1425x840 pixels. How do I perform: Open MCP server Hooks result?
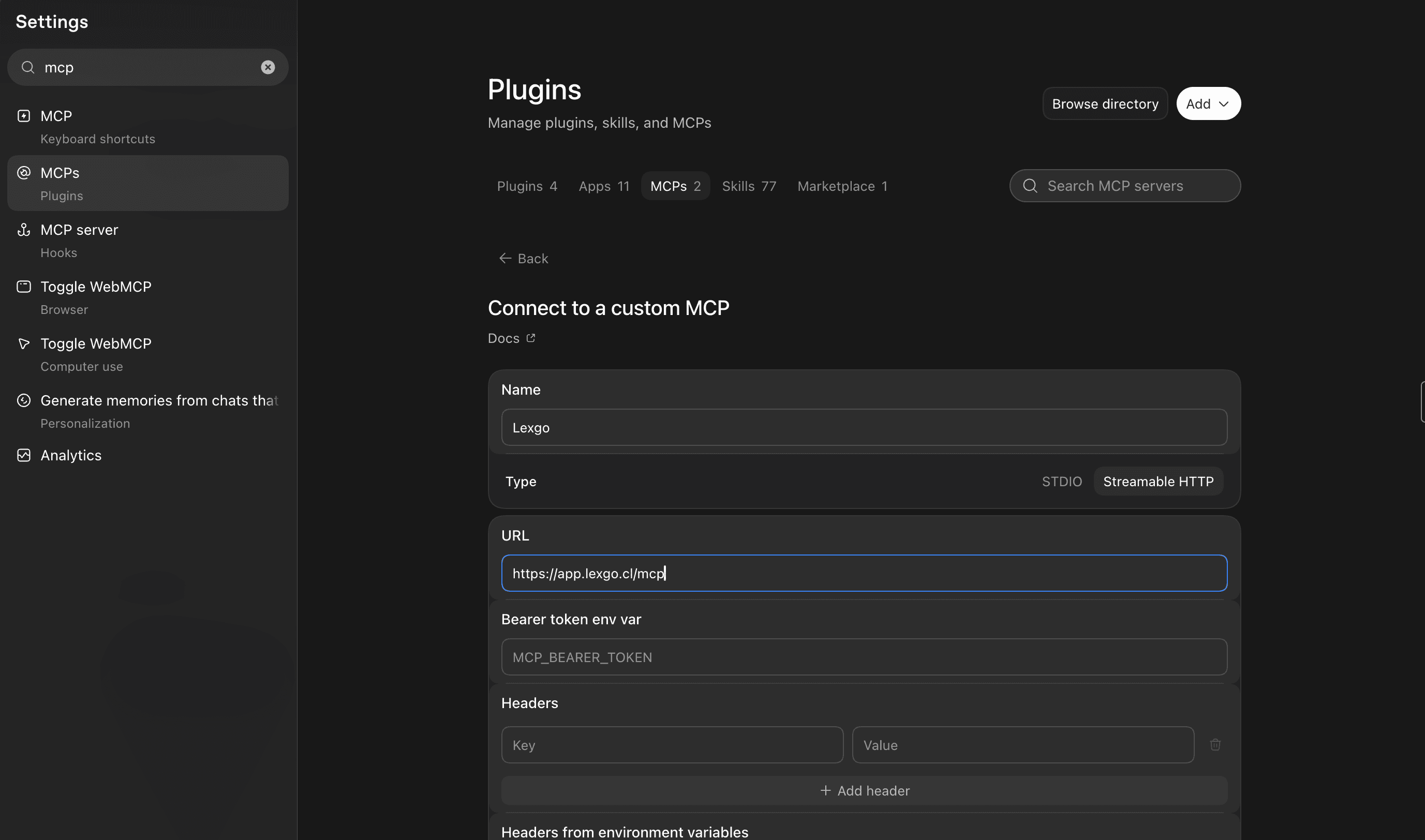coord(148,241)
